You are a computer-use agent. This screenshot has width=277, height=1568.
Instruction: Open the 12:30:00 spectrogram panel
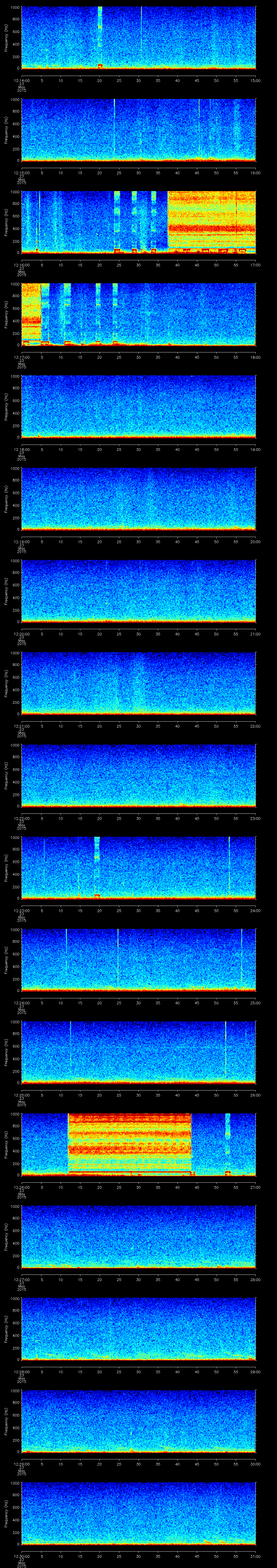click(x=139, y=1513)
